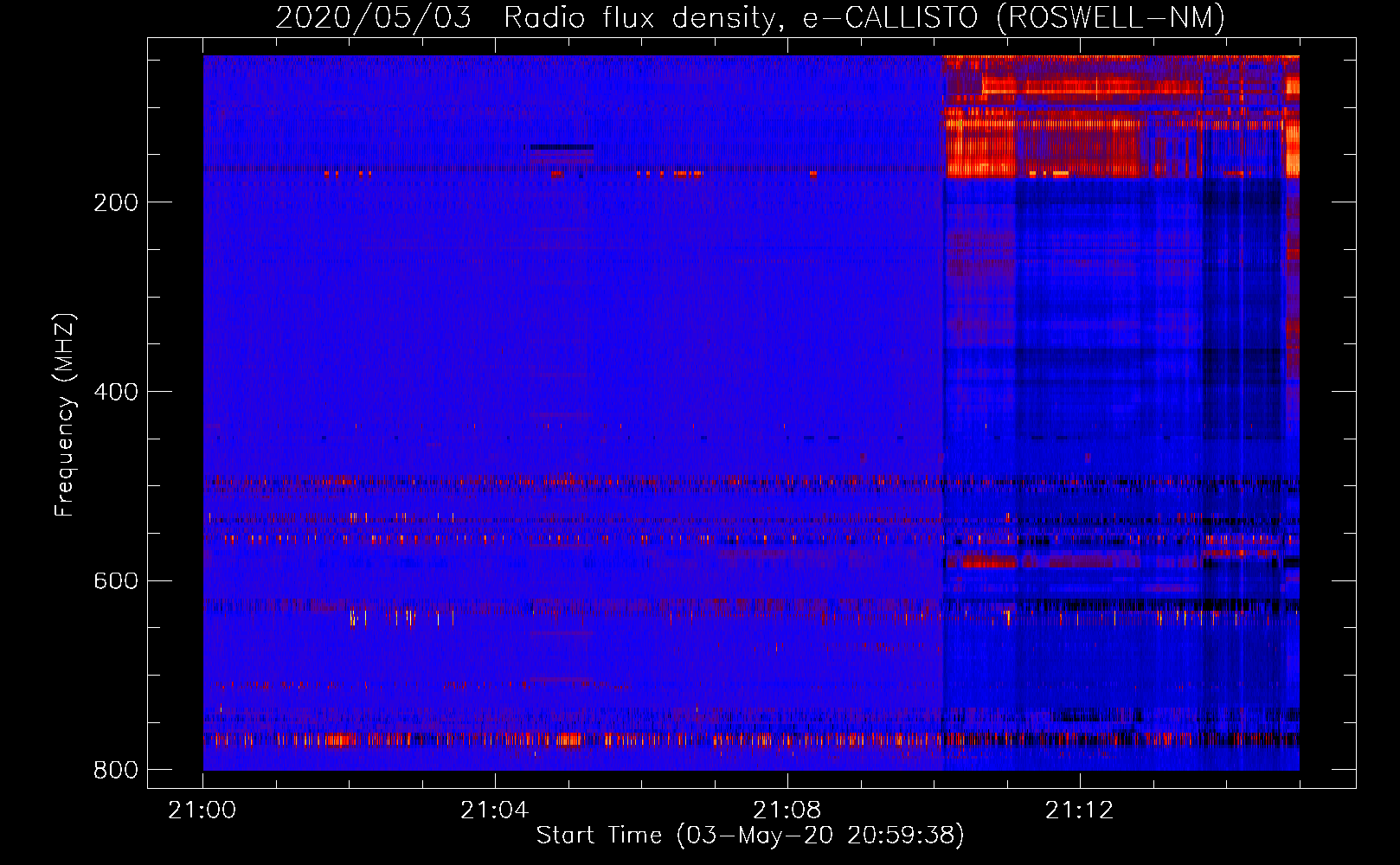Click the 21:00 time tick label
Viewport: 1400px width, 865px height.
coord(202,811)
